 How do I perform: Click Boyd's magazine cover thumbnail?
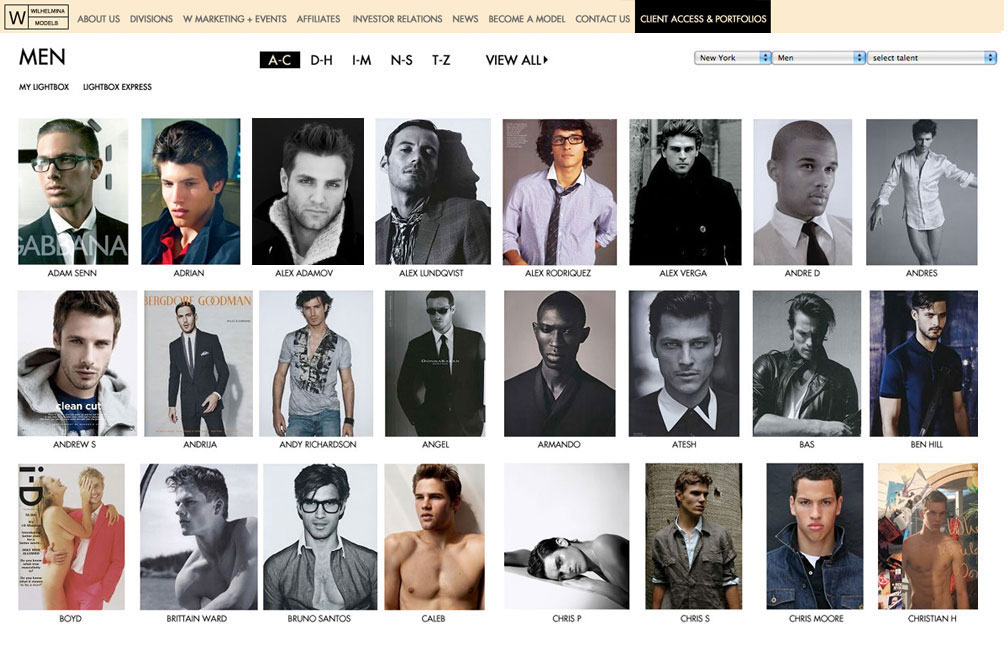pyautogui.click(x=71, y=536)
